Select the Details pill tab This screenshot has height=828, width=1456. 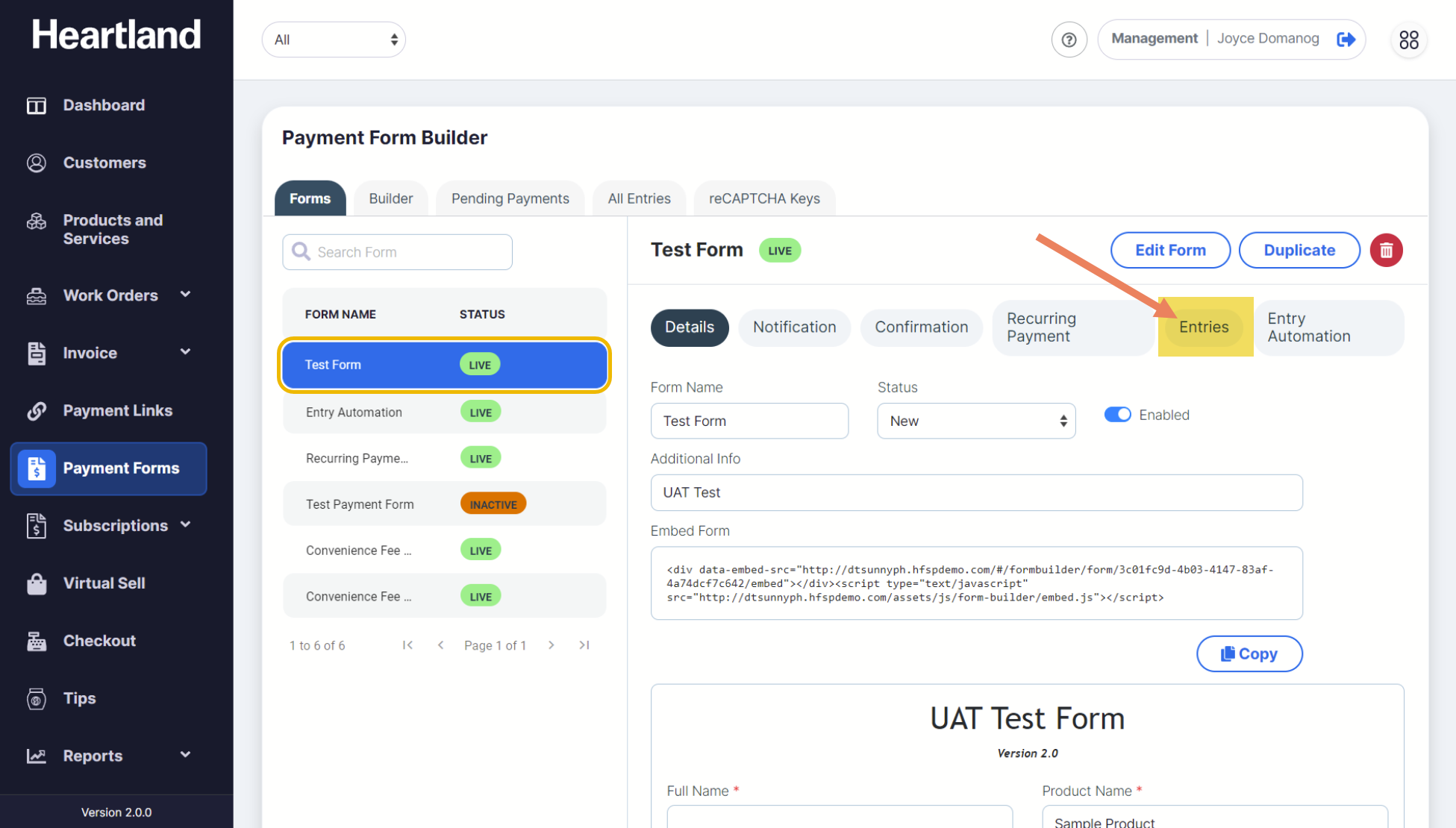pos(690,327)
